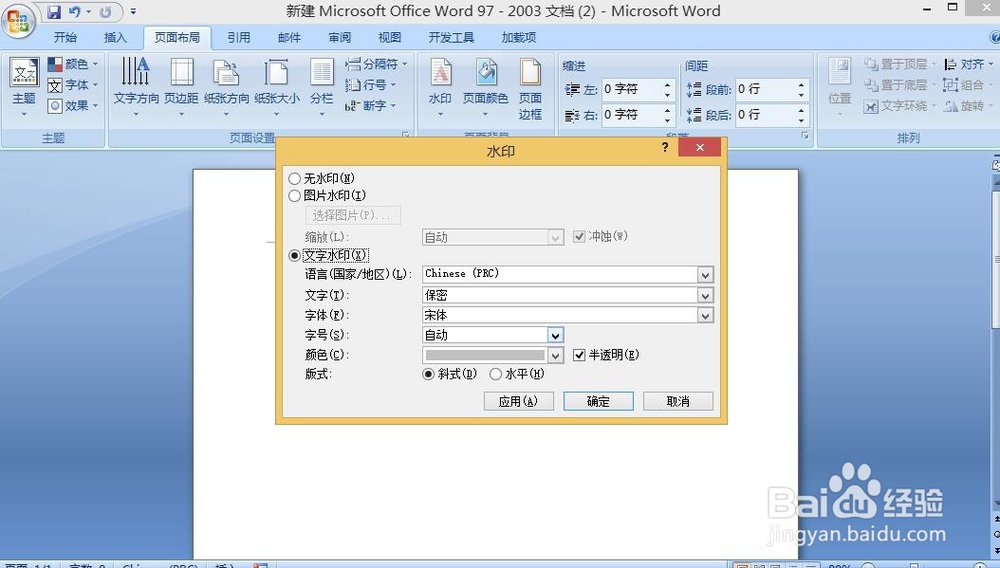
Task: Click the Office button logo
Action: point(18,22)
